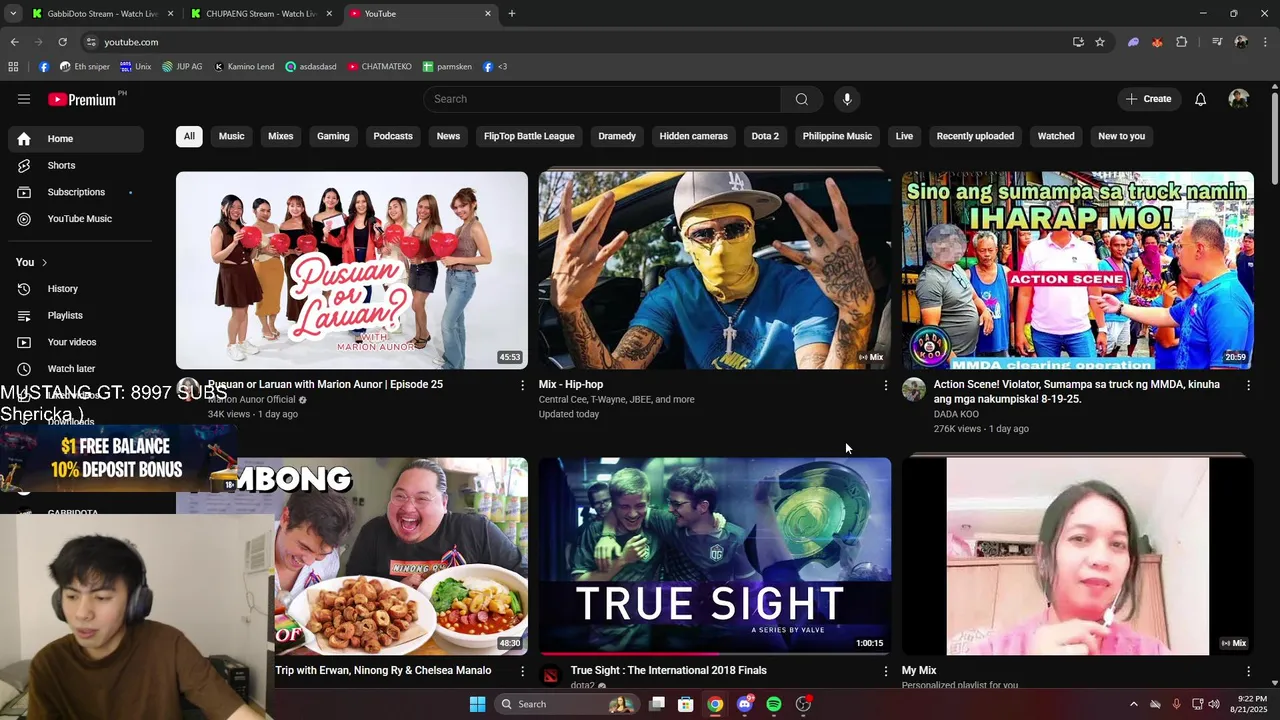Select the New to you chip
Viewport: 1280px width, 720px height.
(x=1121, y=136)
